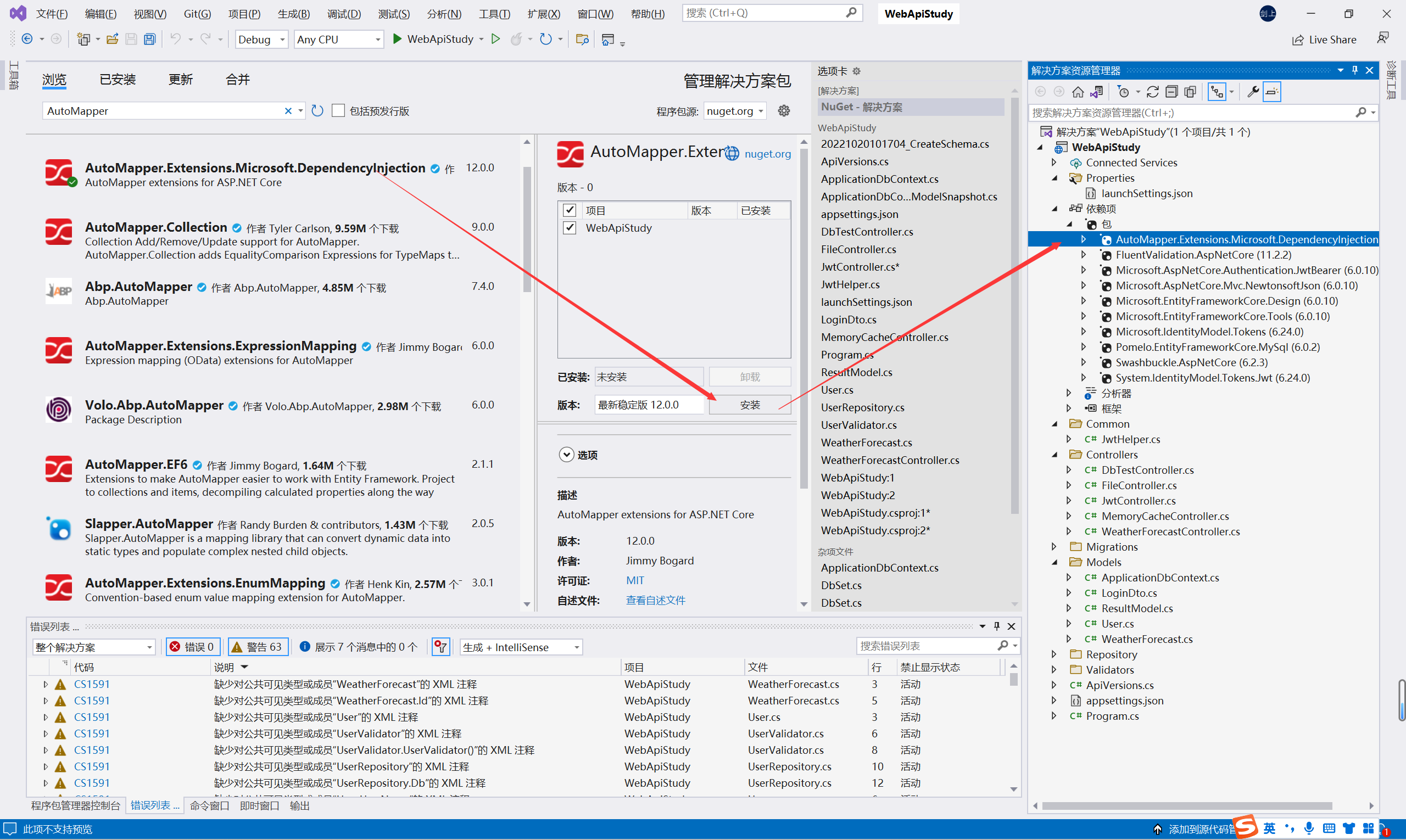The height and width of the screenshot is (840, 1406).
Task: Click the NuGet source settings gear icon
Action: pyautogui.click(x=784, y=111)
